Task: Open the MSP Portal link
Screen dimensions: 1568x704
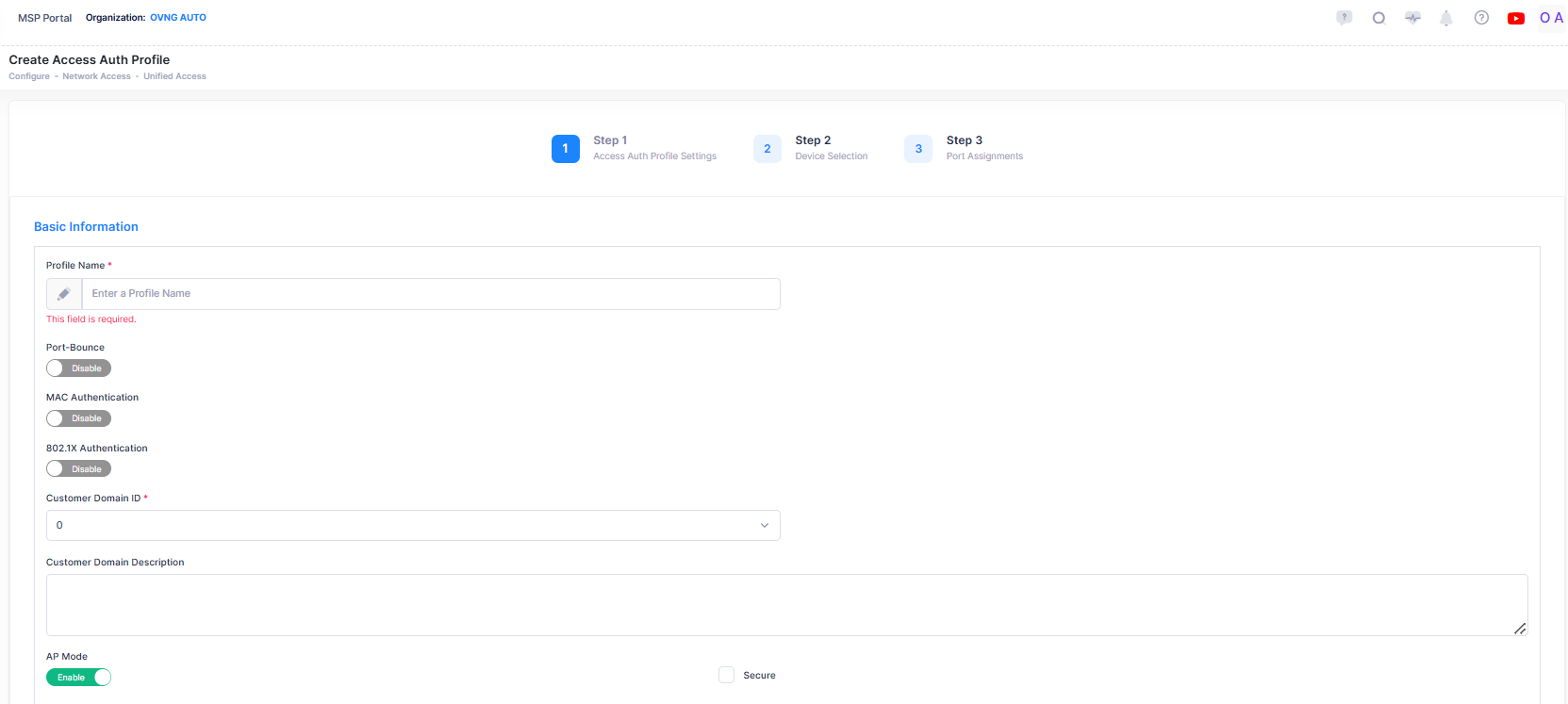Action: [x=44, y=18]
